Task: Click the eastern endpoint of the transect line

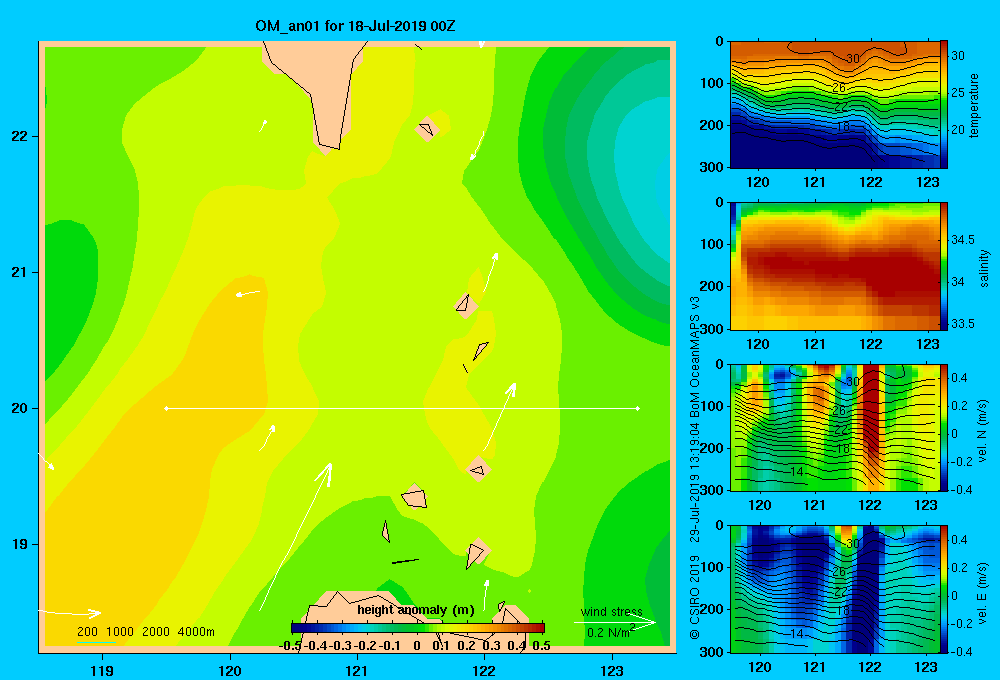Action: tap(637, 408)
